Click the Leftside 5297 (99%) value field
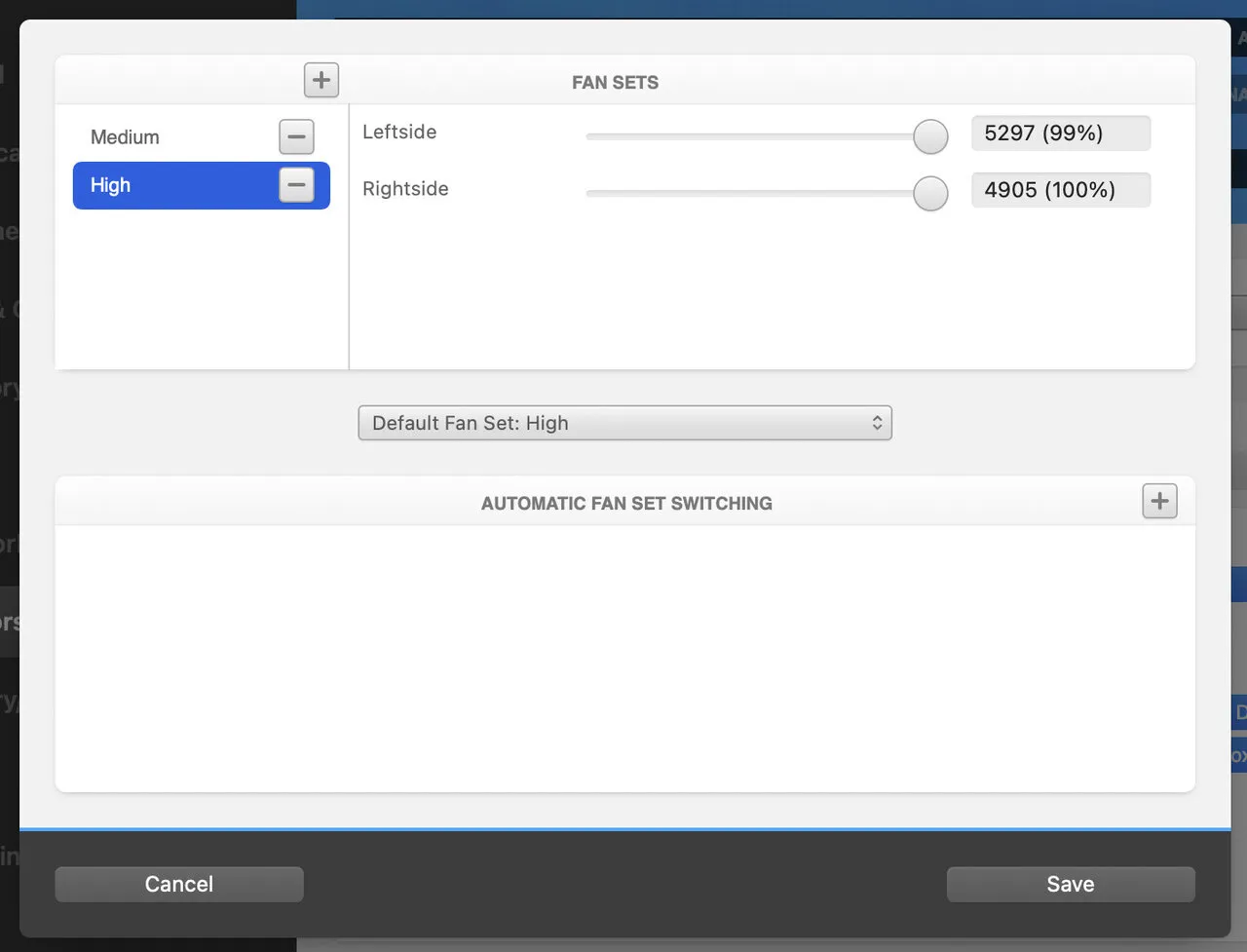Screen dimensions: 1247x952 click(1060, 133)
